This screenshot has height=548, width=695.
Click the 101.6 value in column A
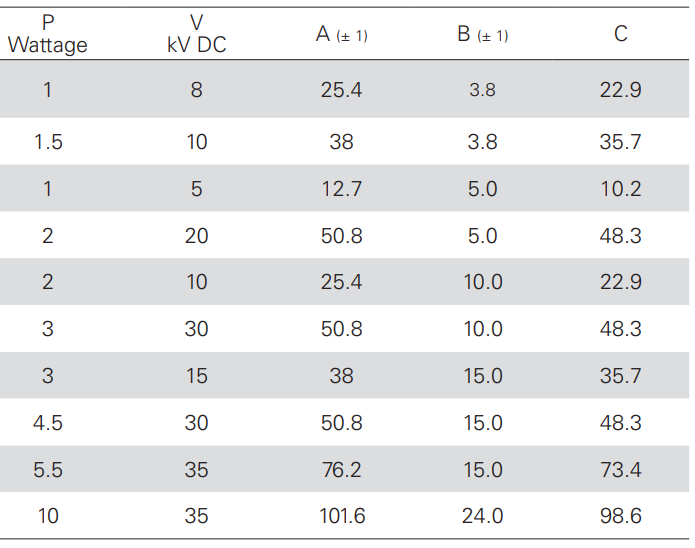point(341,517)
